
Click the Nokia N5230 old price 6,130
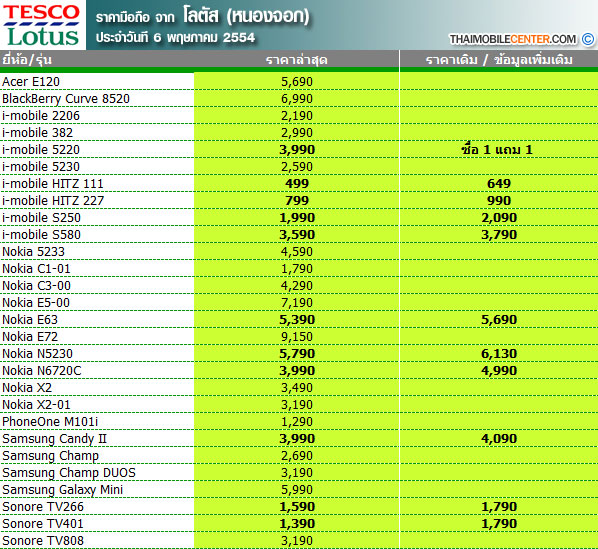(499, 354)
